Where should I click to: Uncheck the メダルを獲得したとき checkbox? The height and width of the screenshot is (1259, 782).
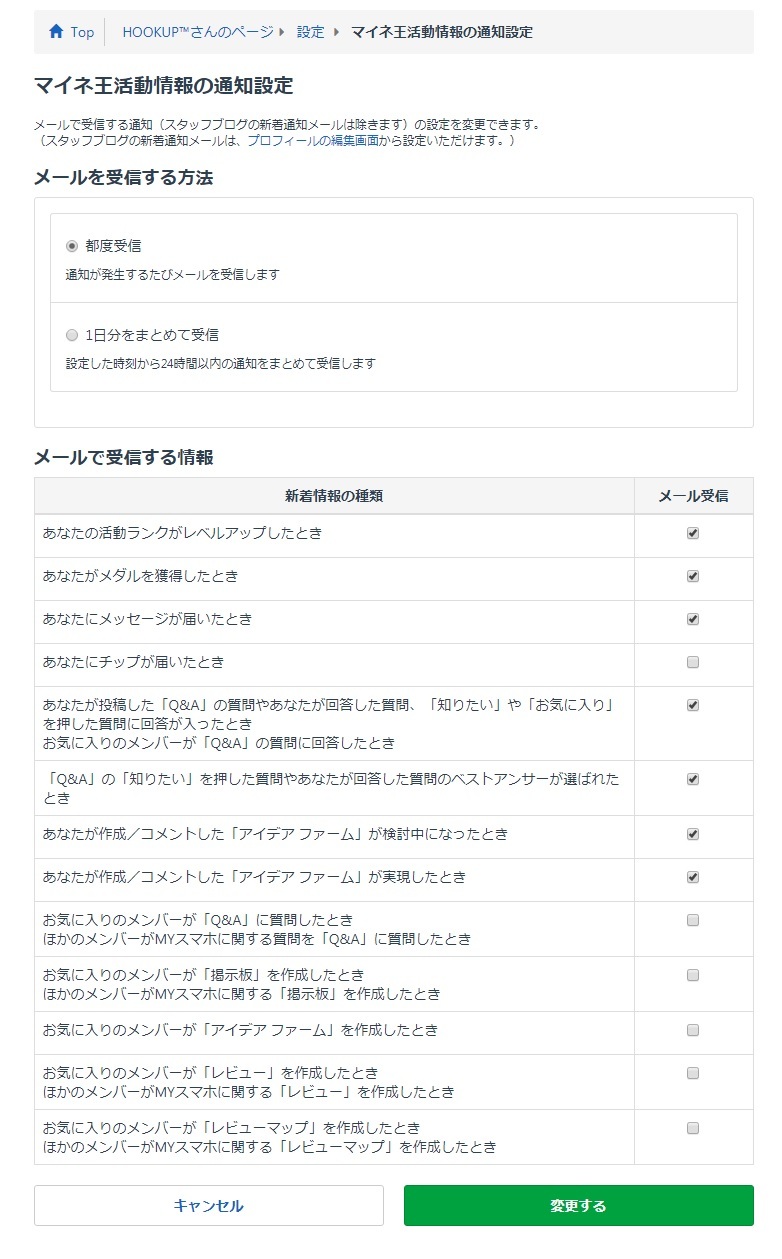(x=693, y=577)
